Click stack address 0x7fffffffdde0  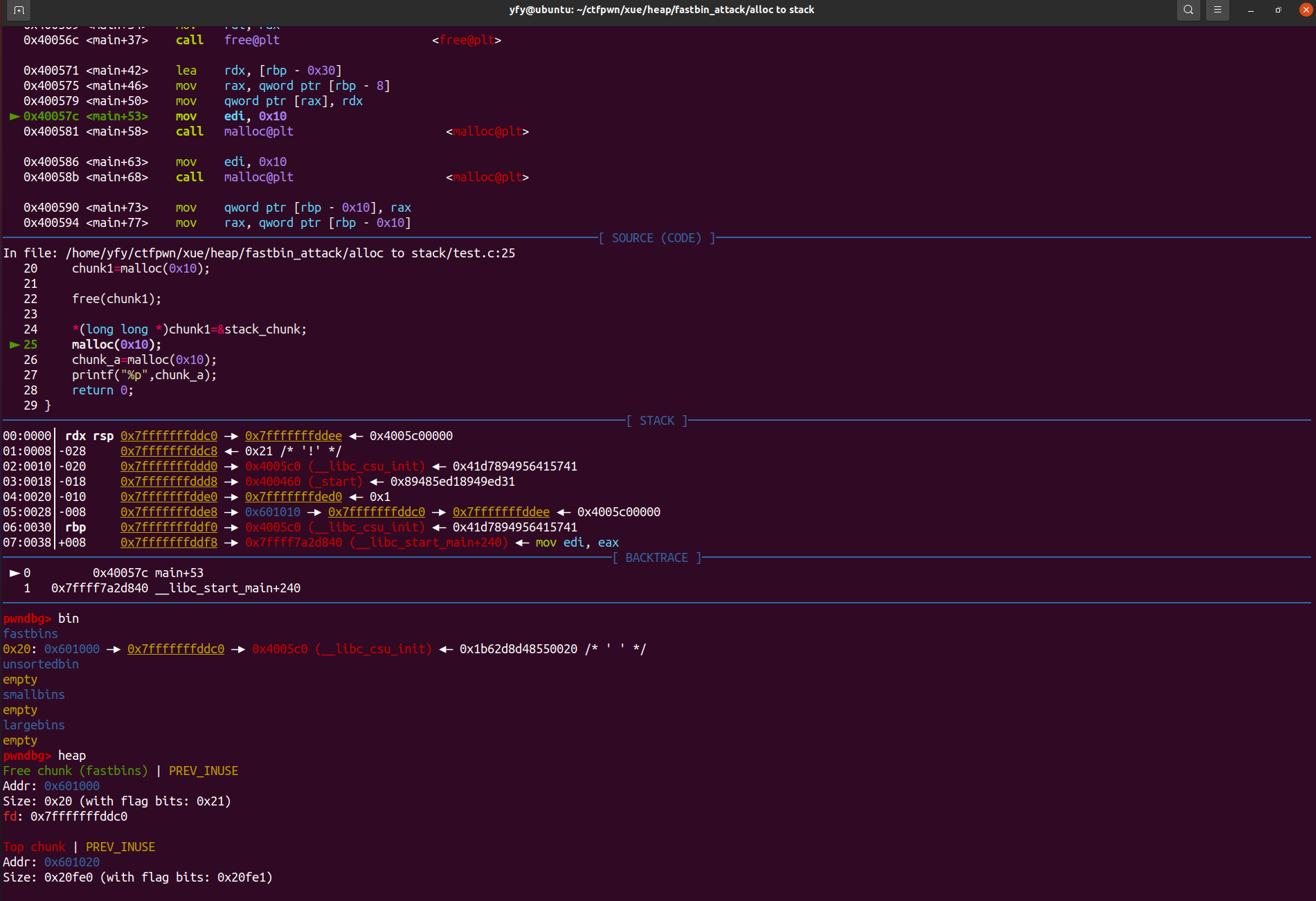click(x=169, y=497)
